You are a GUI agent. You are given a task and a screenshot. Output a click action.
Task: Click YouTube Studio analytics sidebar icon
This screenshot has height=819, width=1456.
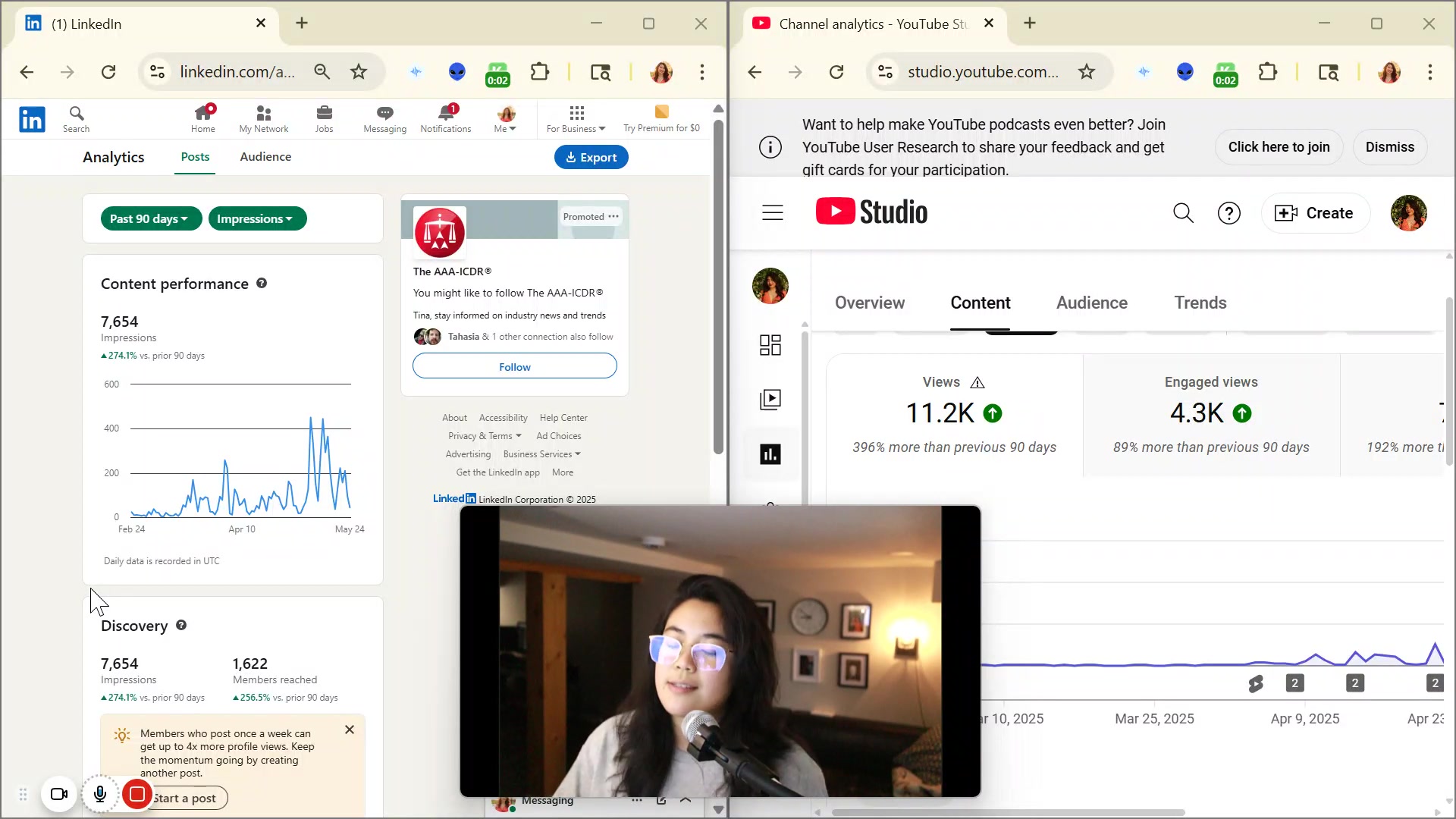pyautogui.click(x=770, y=454)
